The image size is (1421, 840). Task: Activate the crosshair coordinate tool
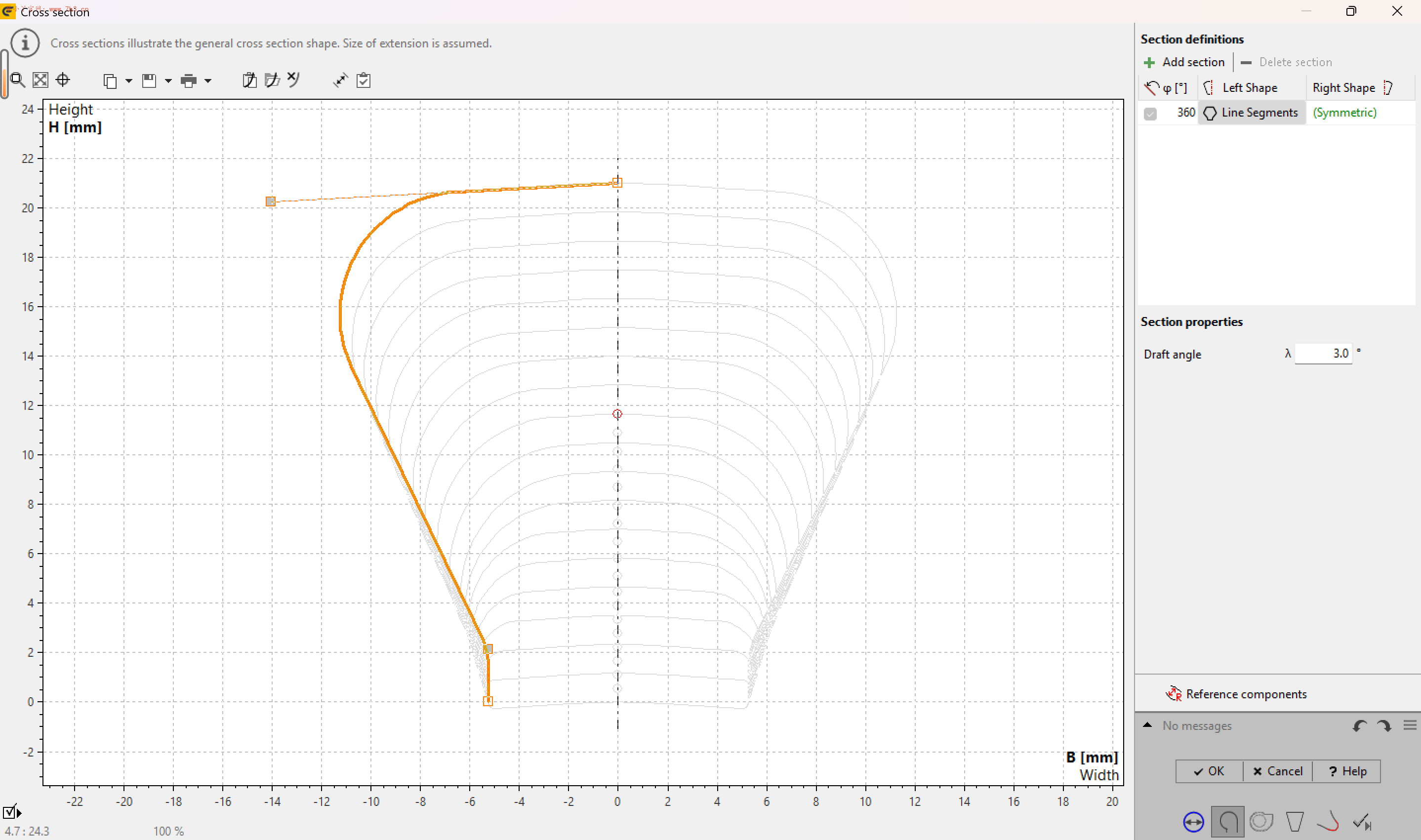click(63, 80)
